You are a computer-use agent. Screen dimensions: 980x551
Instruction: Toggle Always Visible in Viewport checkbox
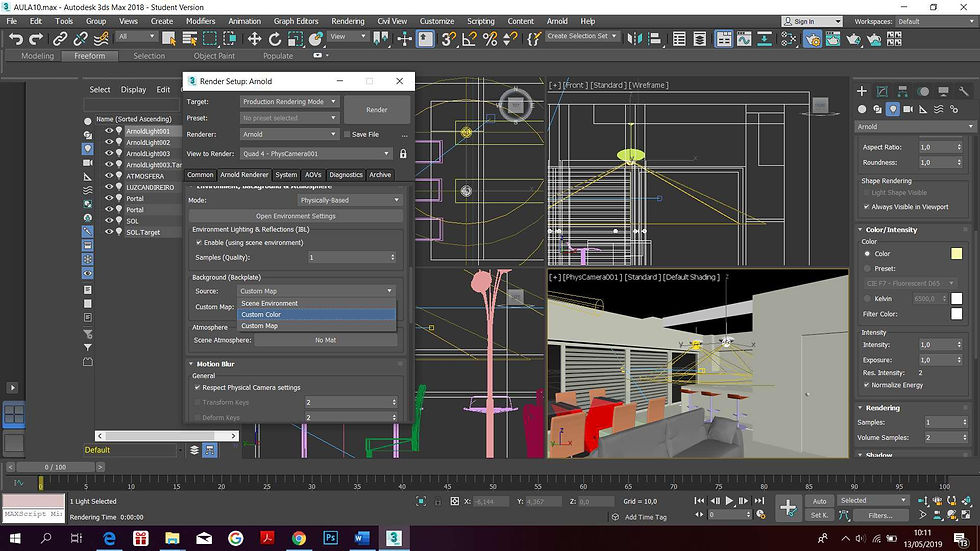pyautogui.click(x=866, y=207)
